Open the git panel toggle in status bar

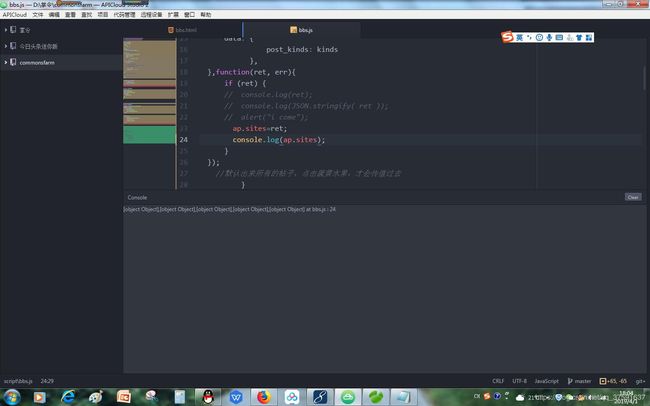pos(640,381)
